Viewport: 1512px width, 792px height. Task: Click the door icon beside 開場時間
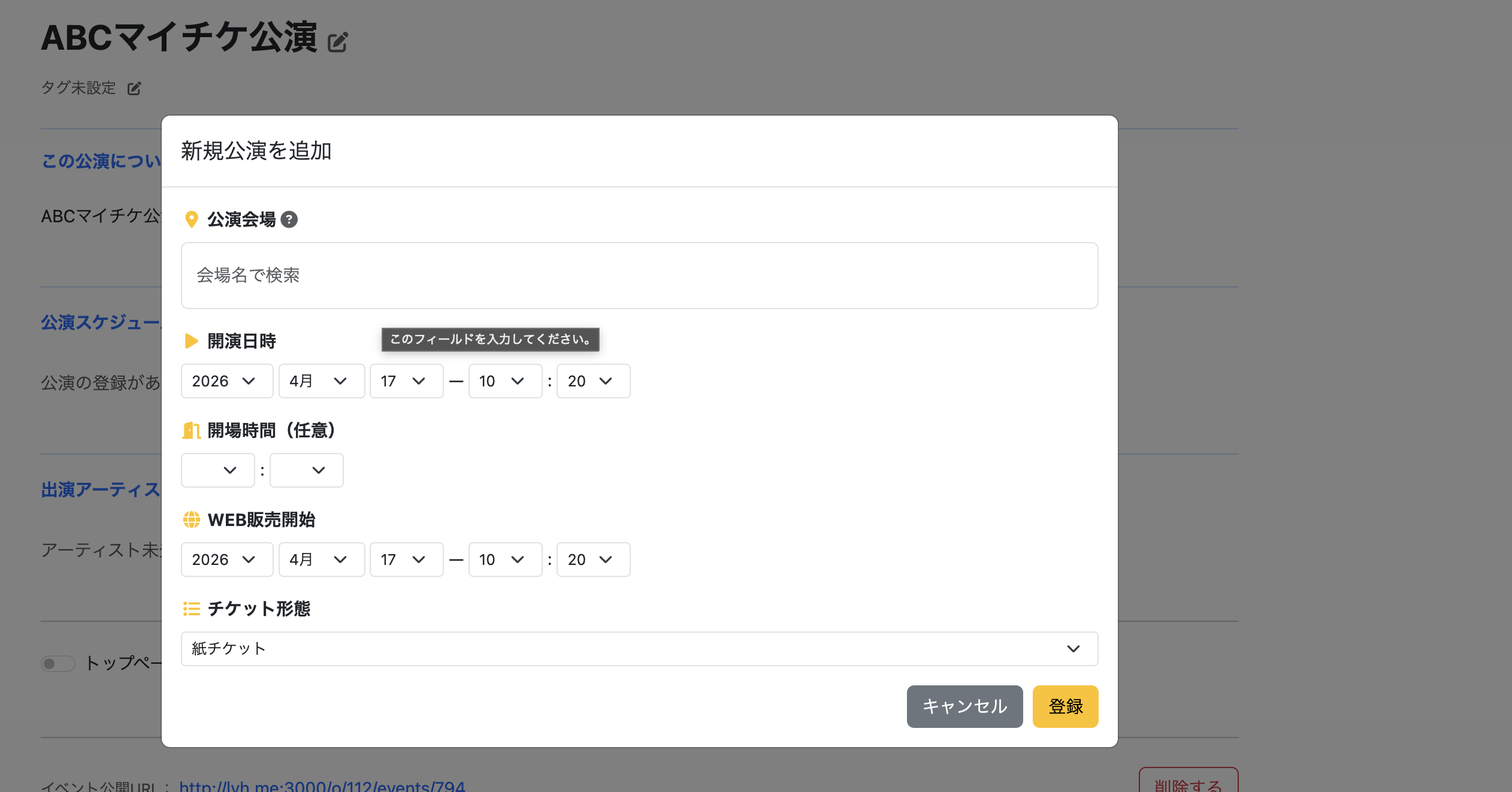(191, 430)
